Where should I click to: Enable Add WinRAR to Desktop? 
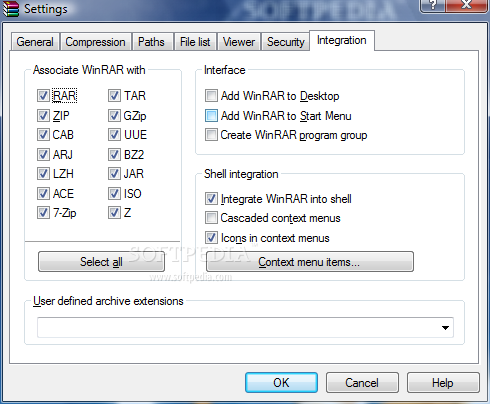point(211,96)
